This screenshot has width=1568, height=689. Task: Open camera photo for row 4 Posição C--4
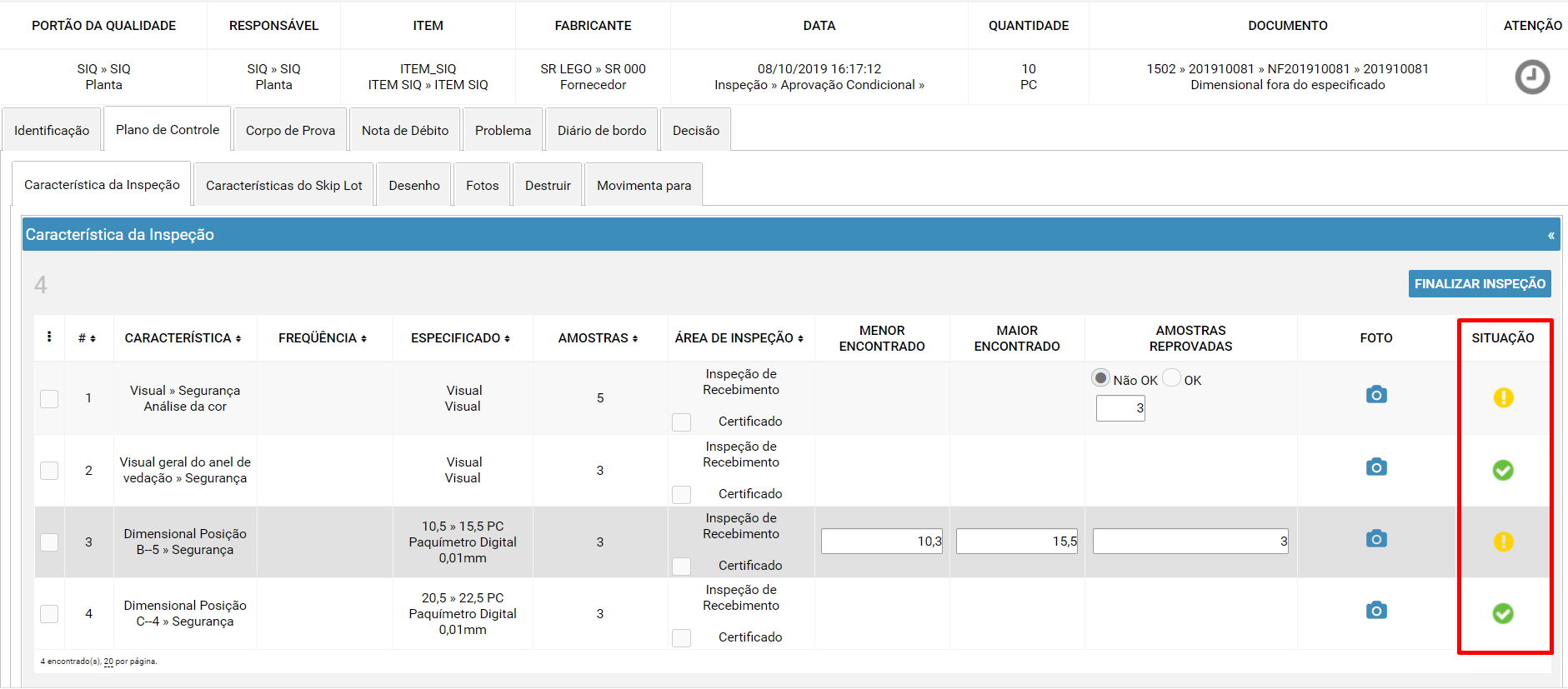[1376, 610]
